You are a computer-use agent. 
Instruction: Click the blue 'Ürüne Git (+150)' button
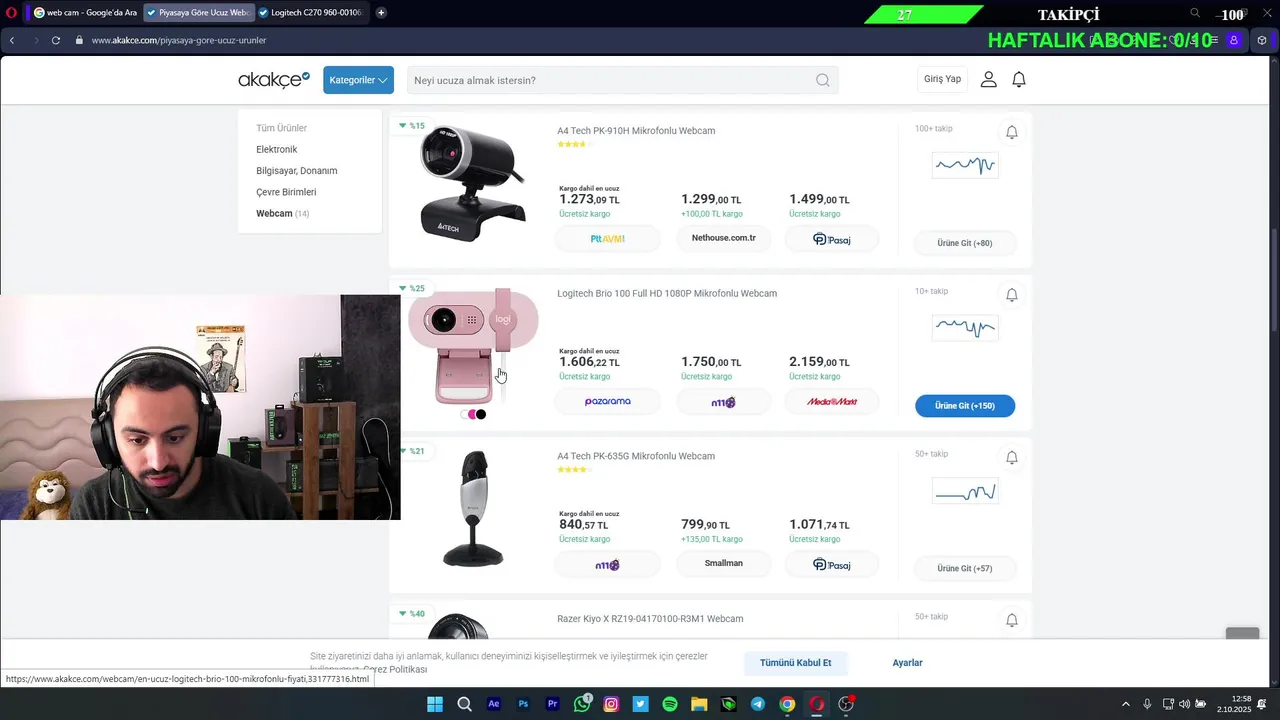pyautogui.click(x=964, y=406)
